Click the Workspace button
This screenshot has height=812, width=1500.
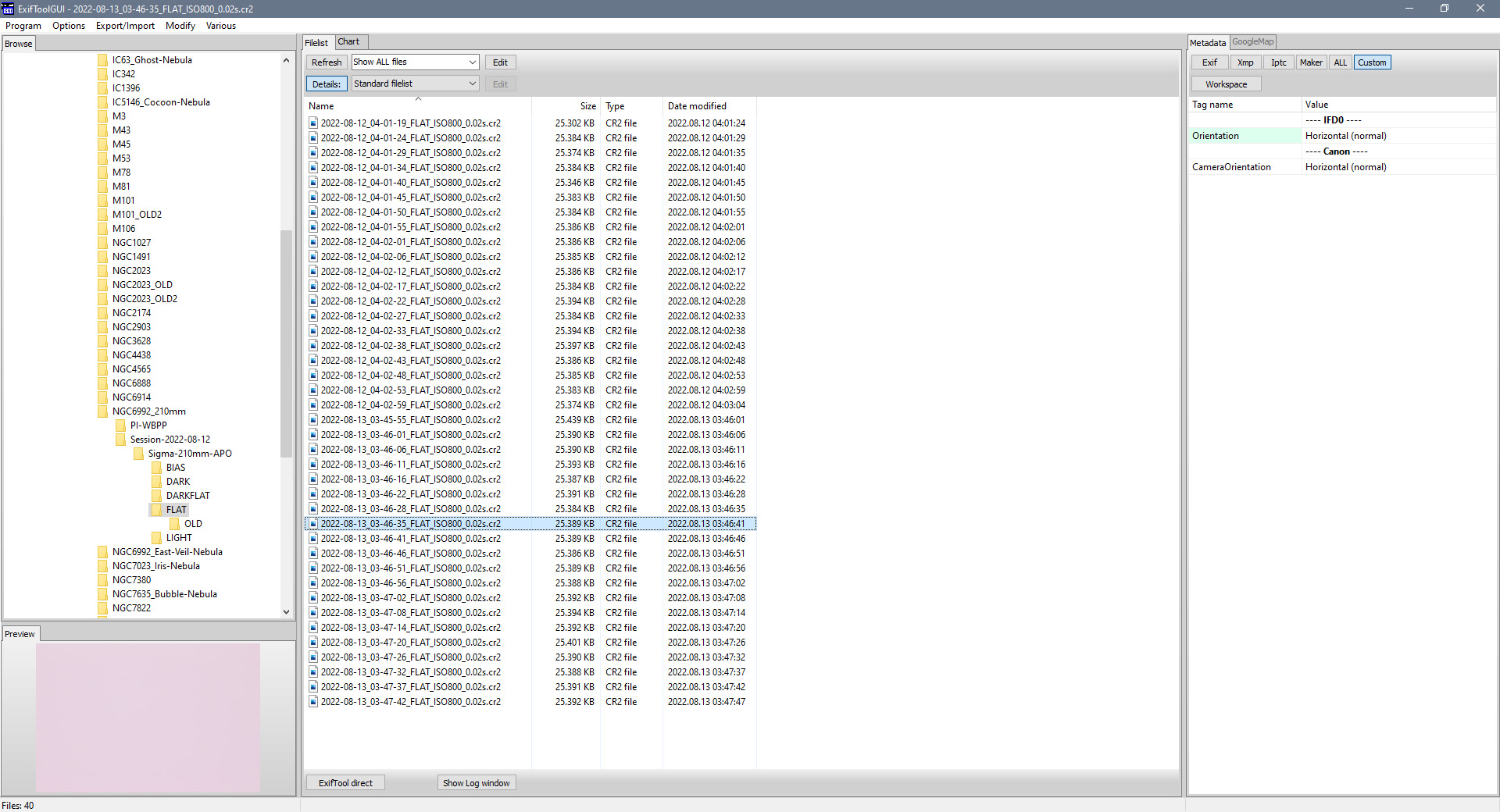pyautogui.click(x=1226, y=84)
